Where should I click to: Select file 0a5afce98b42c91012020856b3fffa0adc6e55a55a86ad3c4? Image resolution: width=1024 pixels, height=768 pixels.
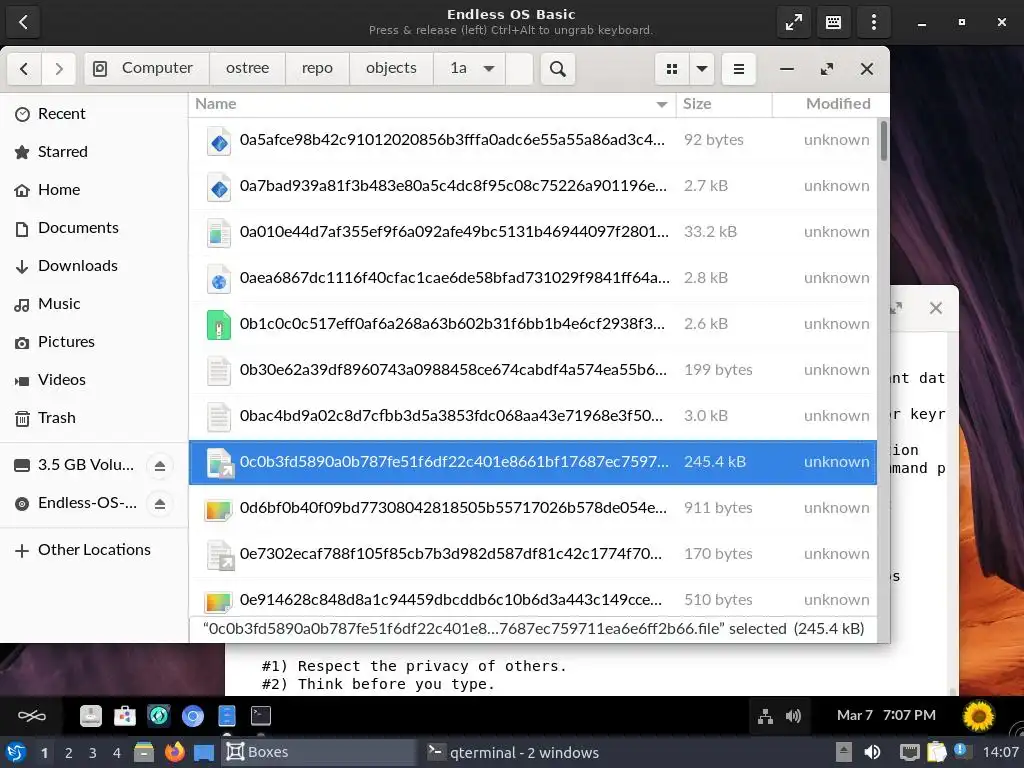pyautogui.click(x=533, y=140)
